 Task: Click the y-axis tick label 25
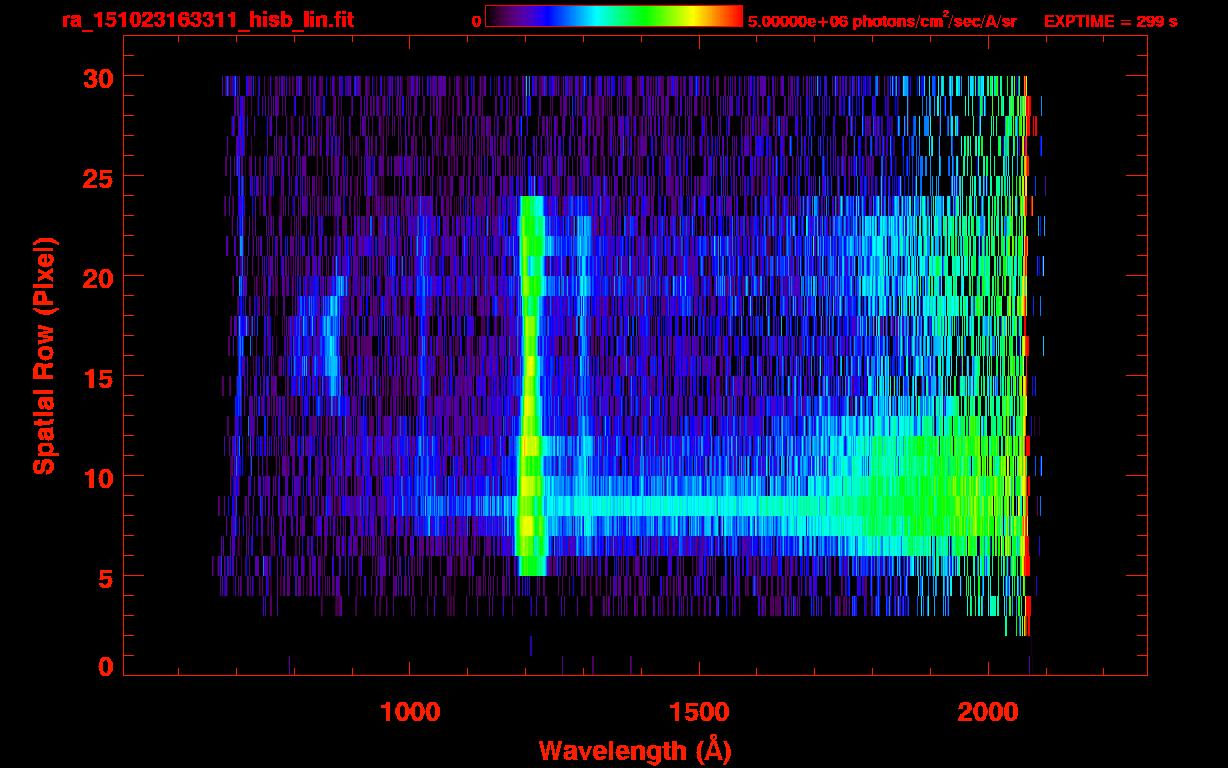[97, 177]
